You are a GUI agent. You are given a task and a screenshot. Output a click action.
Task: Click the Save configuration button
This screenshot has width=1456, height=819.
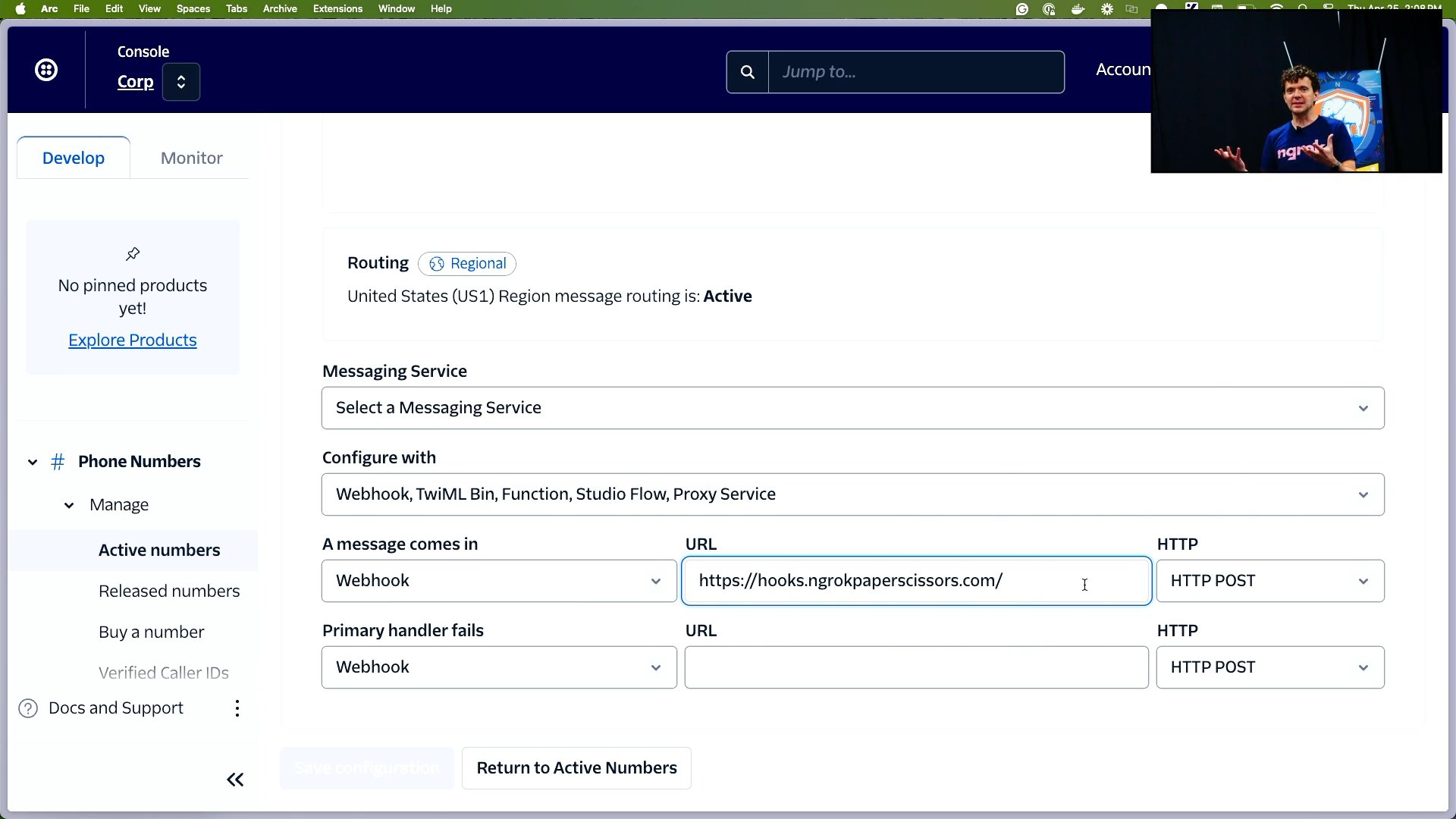pyautogui.click(x=367, y=768)
